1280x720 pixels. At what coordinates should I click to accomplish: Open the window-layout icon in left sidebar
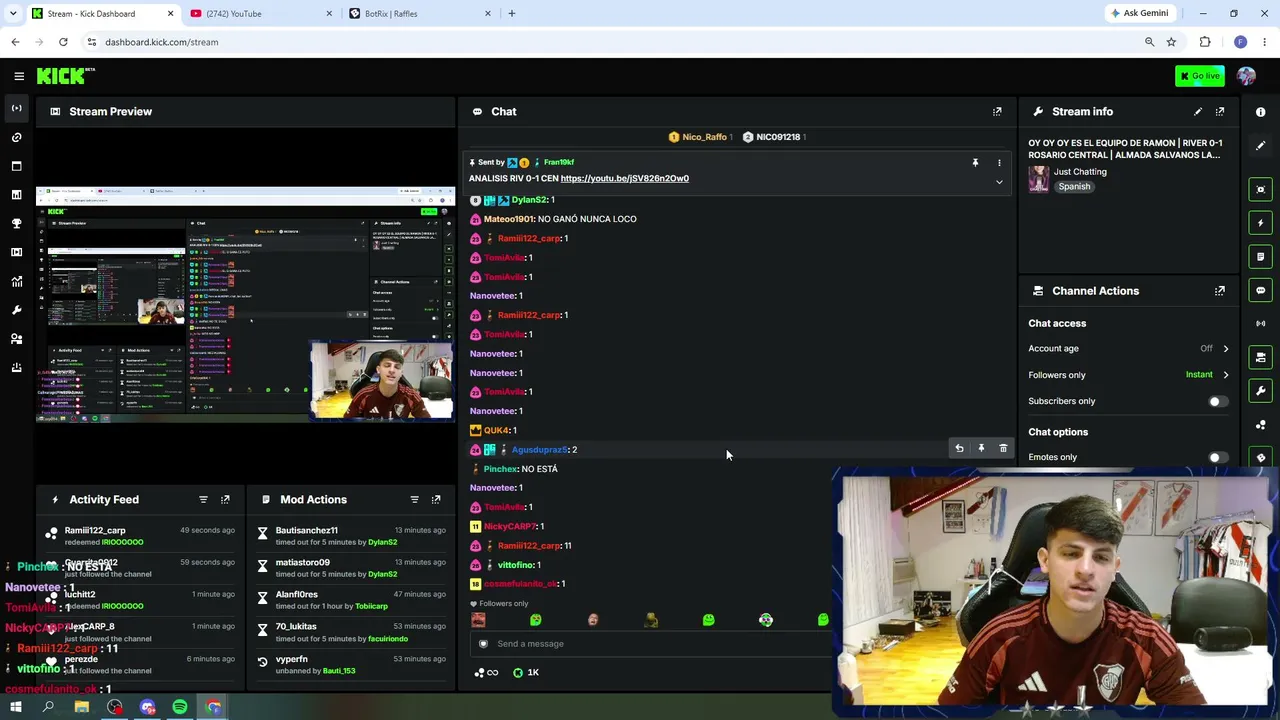16,166
